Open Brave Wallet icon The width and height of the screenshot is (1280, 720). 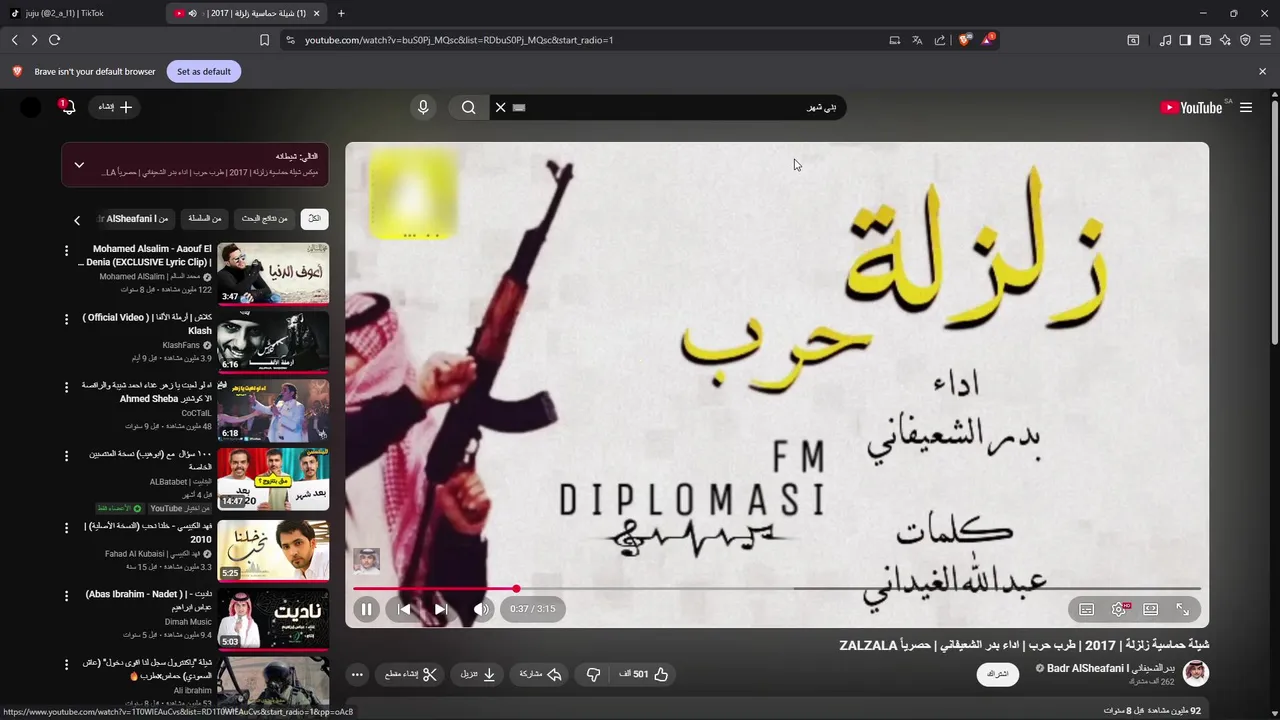[1205, 40]
